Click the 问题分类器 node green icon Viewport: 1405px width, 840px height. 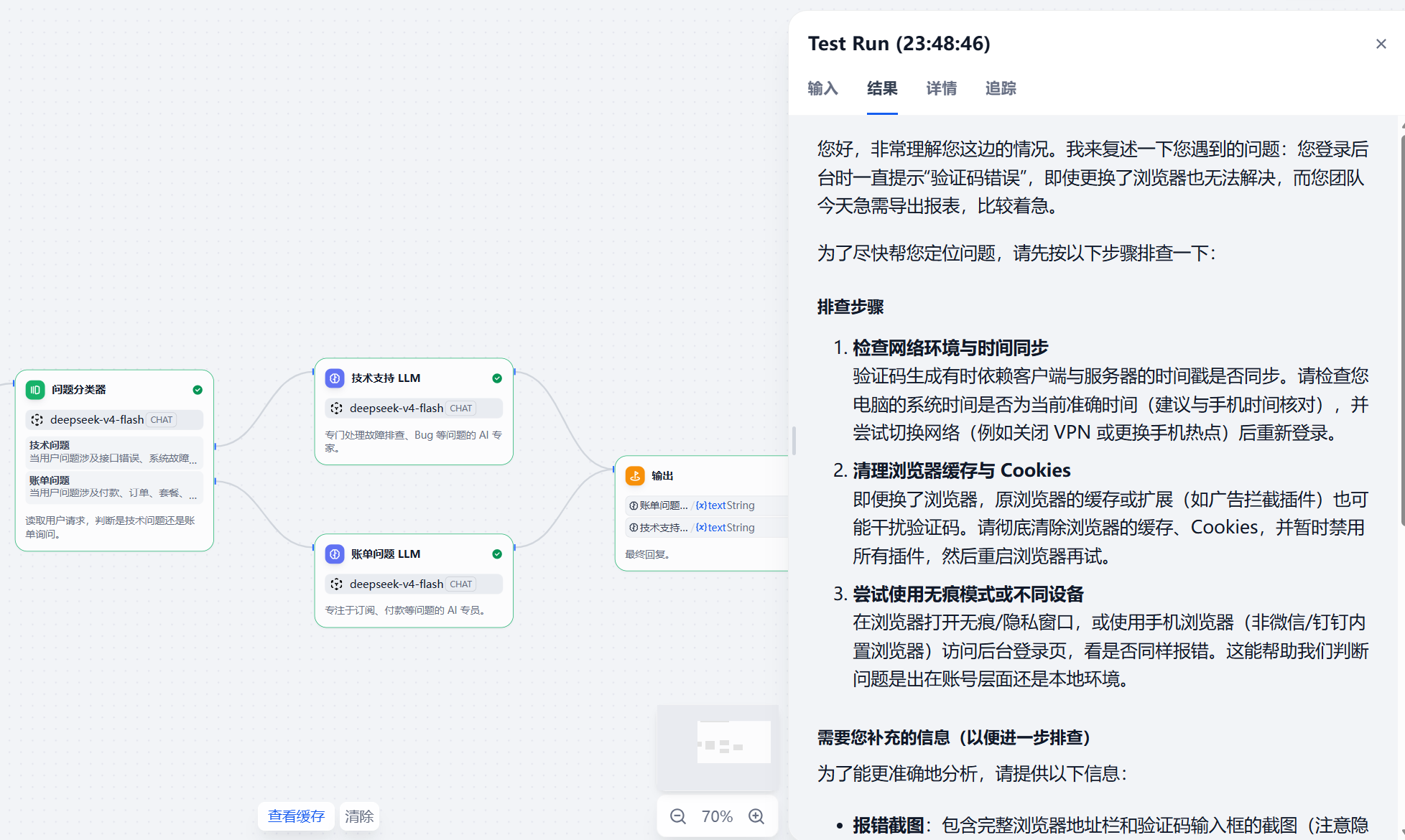(35, 390)
